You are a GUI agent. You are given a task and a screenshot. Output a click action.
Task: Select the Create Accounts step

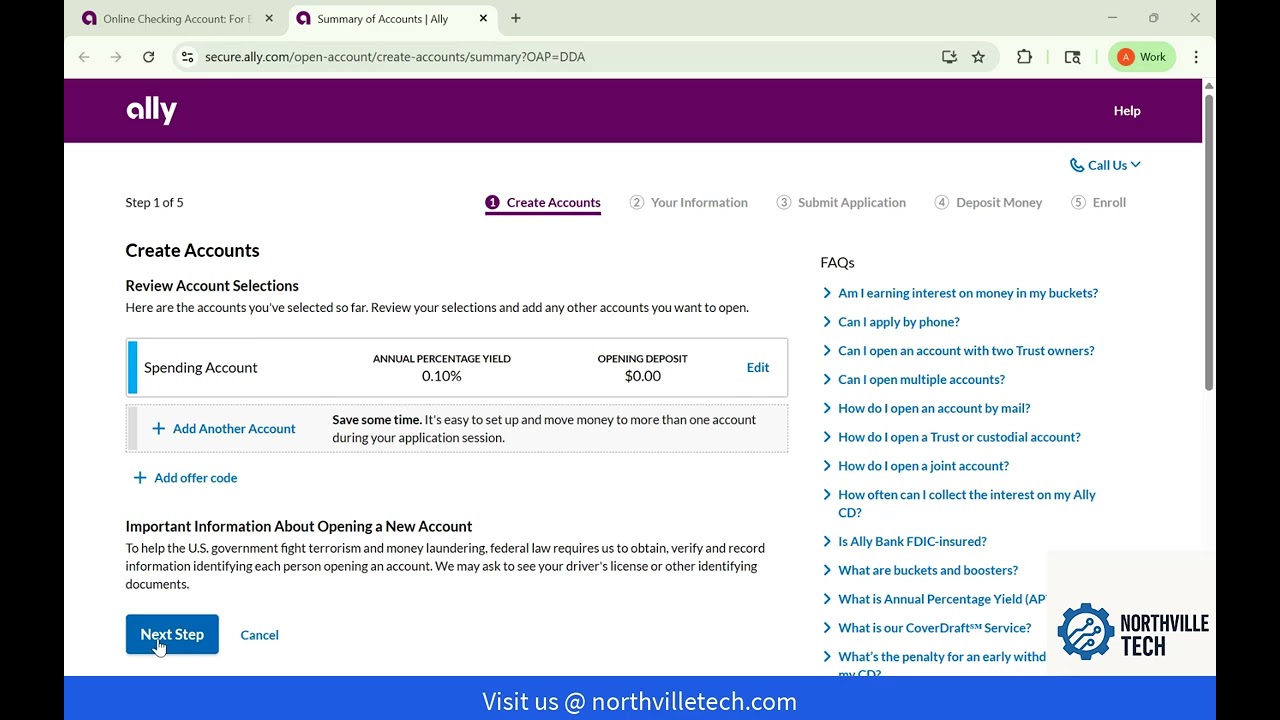(x=543, y=203)
